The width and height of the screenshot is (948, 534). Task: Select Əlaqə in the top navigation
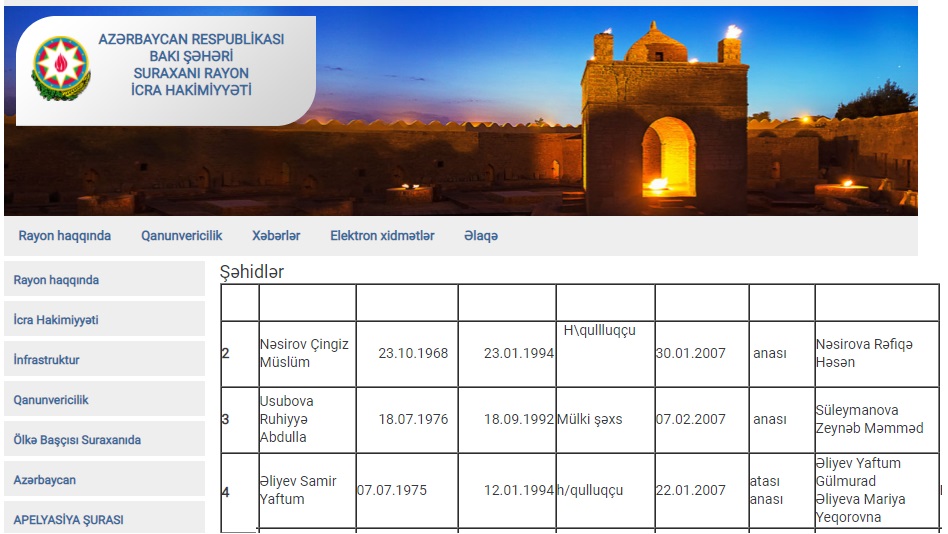[x=480, y=236]
